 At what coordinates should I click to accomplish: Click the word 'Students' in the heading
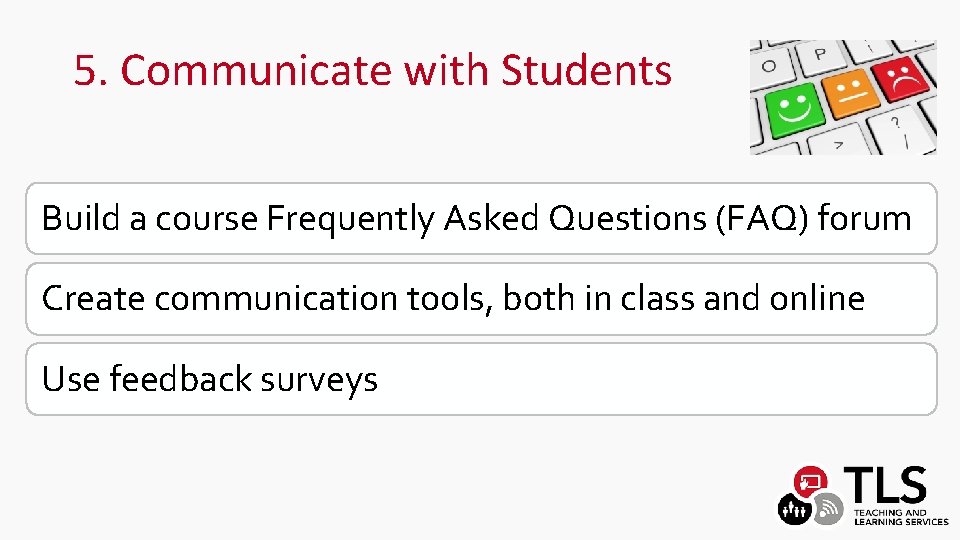coord(586,71)
